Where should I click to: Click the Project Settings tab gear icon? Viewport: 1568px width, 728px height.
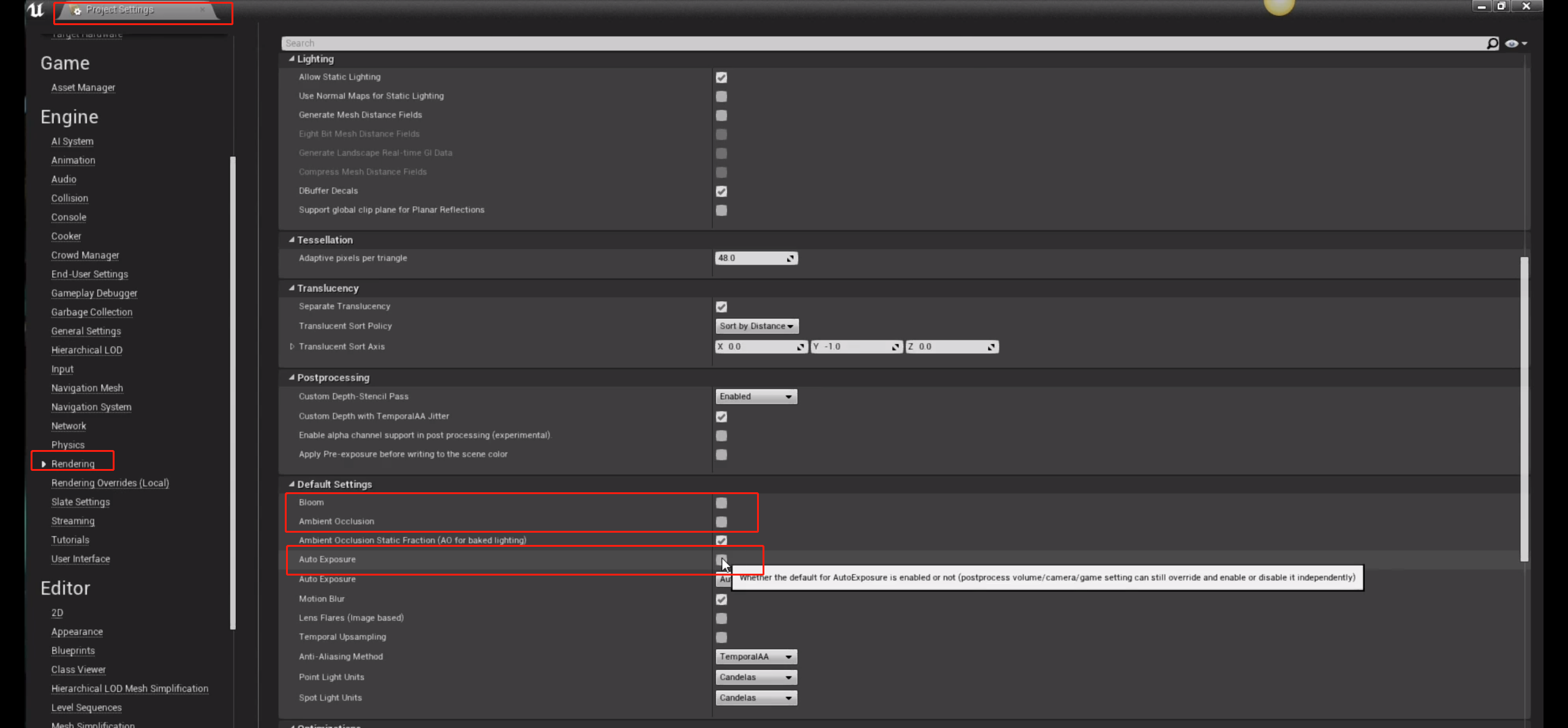coord(77,10)
